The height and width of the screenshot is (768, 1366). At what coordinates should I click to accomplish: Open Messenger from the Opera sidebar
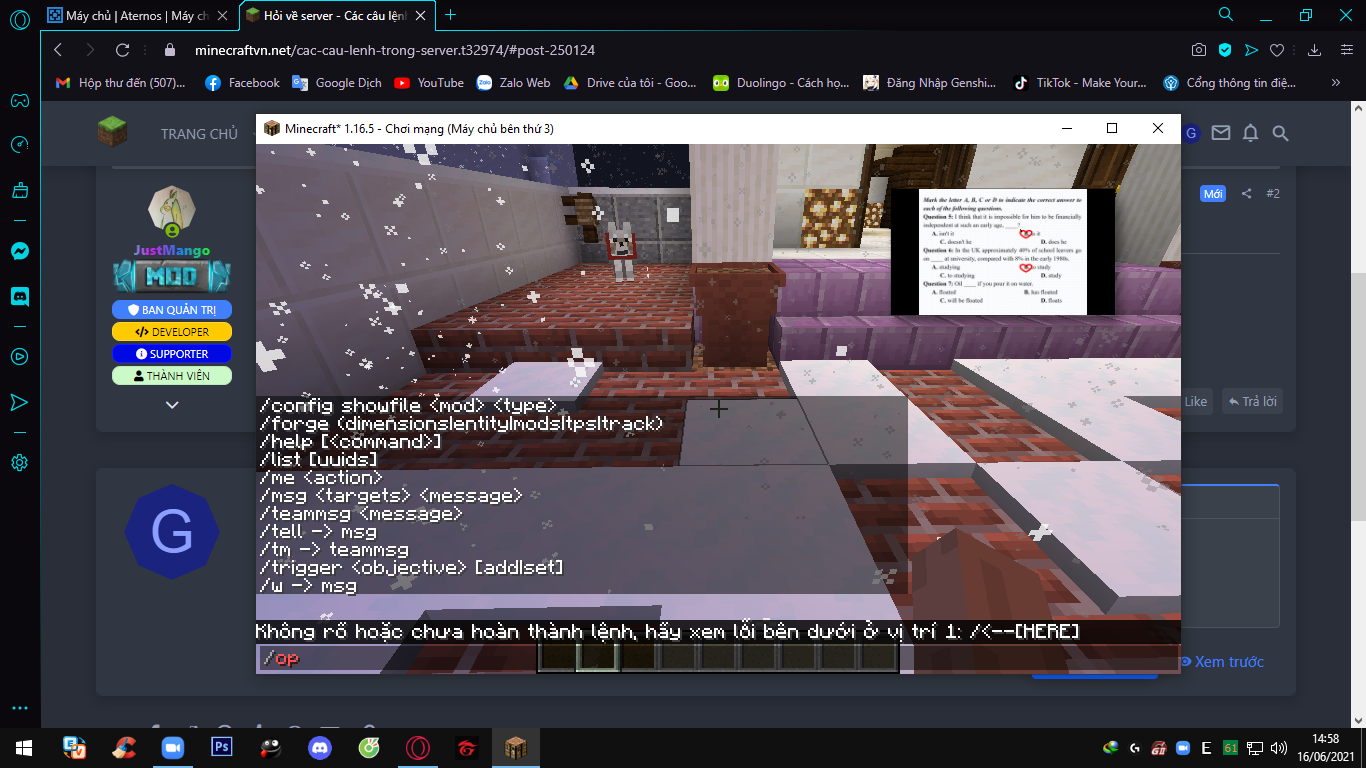point(20,252)
